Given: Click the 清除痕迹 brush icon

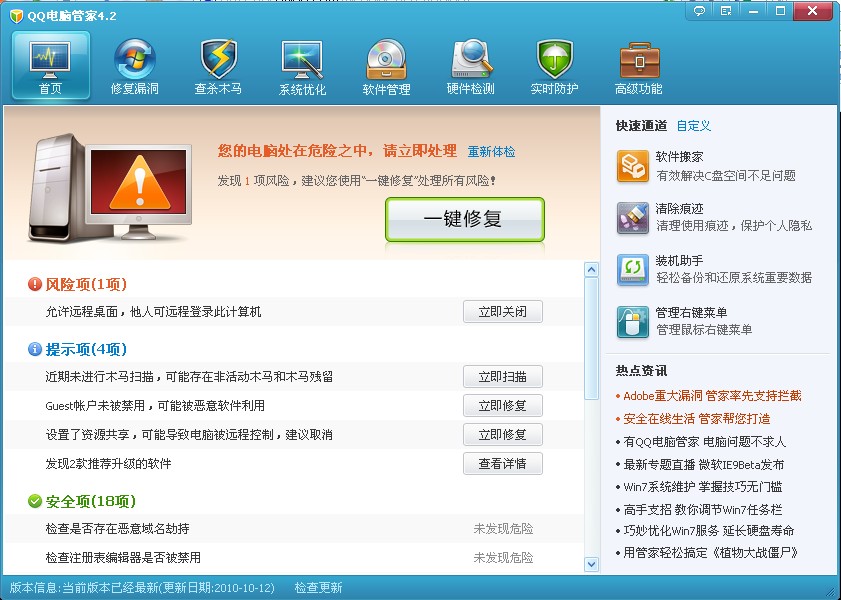Looking at the screenshot, I should point(633,218).
